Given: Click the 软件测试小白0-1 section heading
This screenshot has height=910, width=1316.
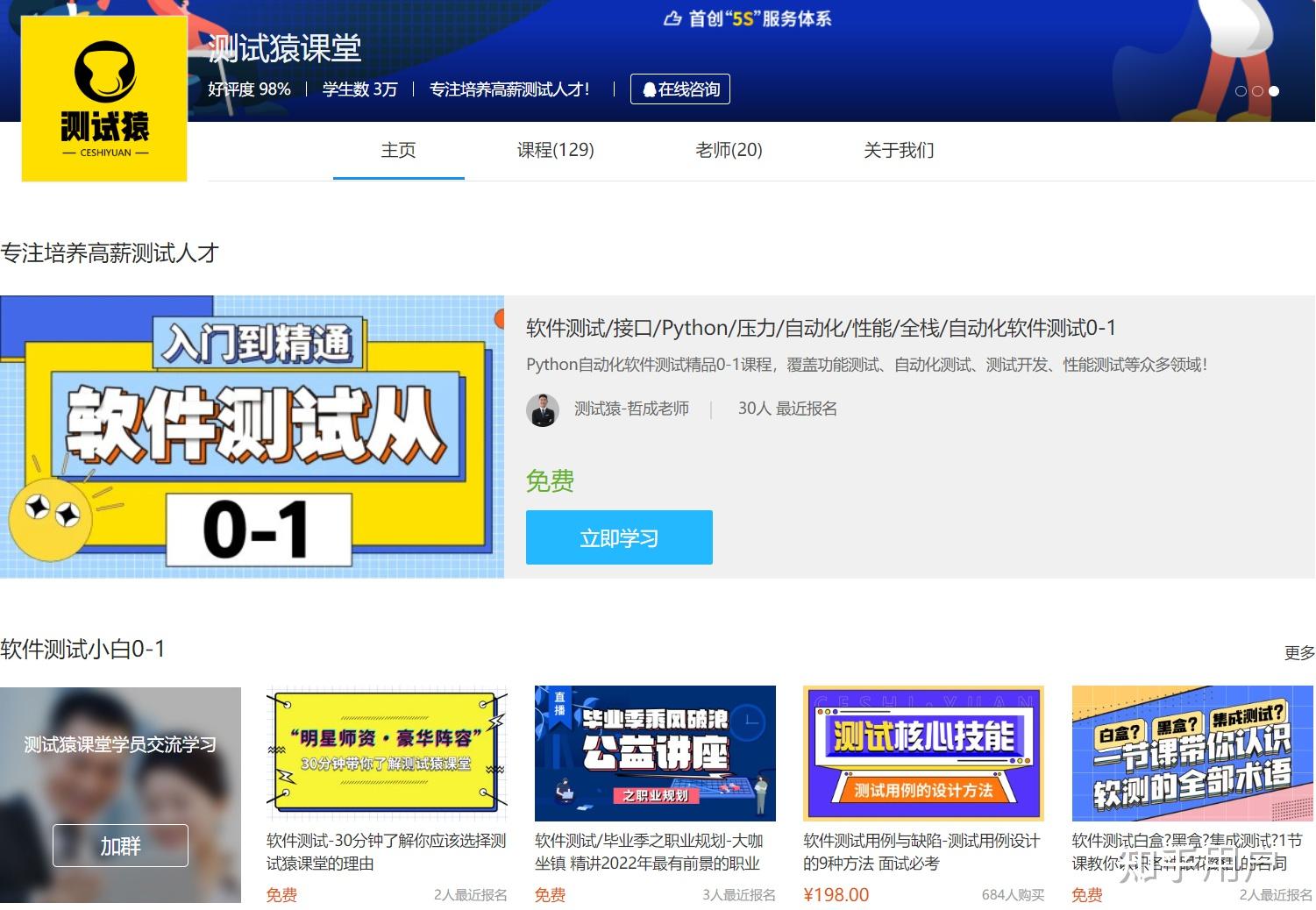Looking at the screenshot, I should 82,650.
